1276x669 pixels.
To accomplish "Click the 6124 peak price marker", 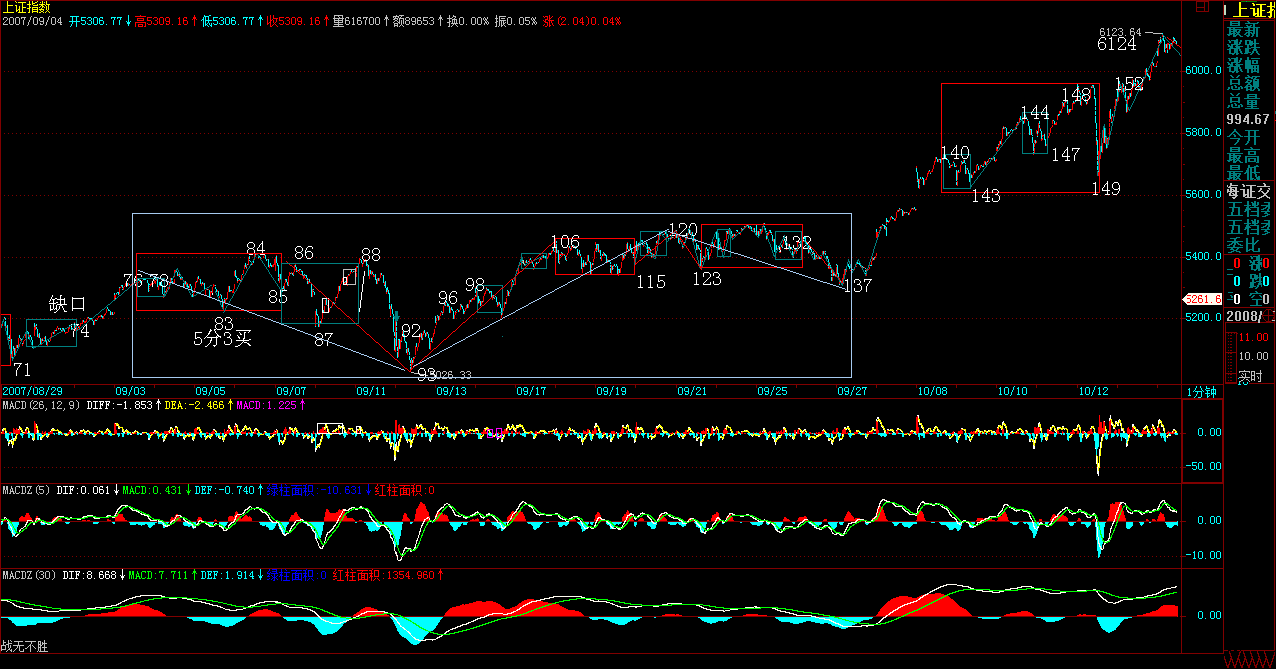I will click(1116, 45).
